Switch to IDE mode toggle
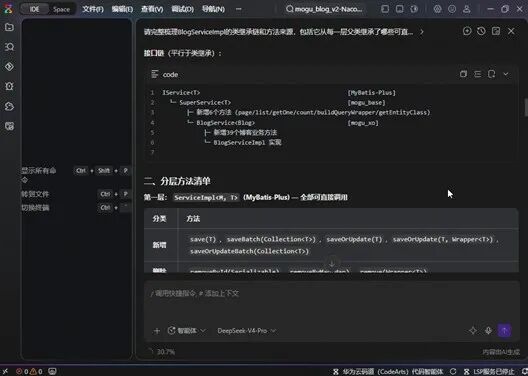The width and height of the screenshot is (528, 376). point(34,9)
